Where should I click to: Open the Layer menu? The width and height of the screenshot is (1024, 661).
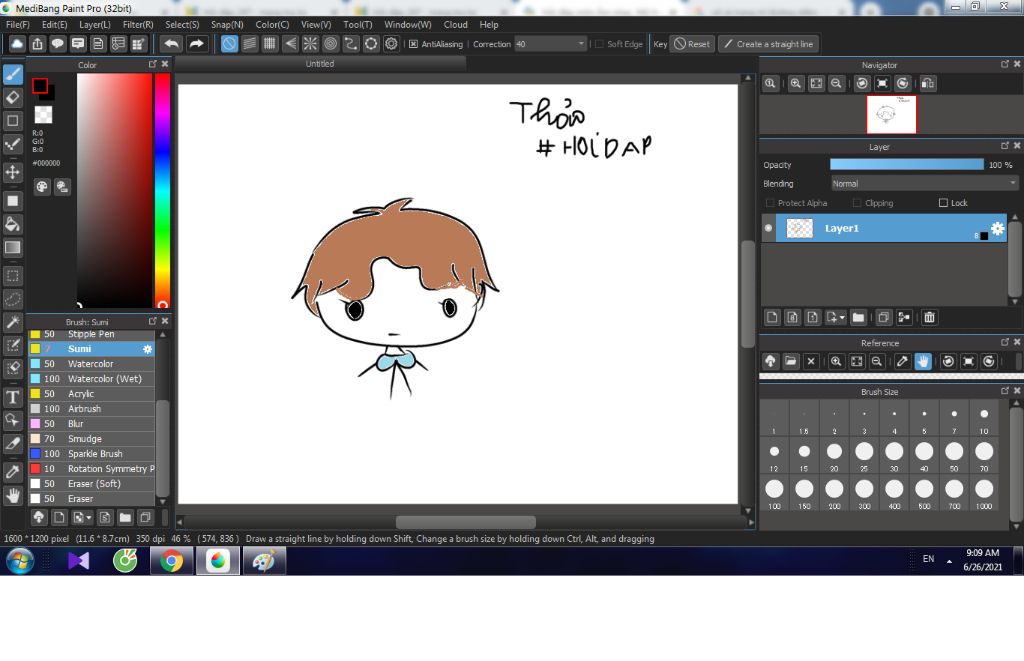95,24
